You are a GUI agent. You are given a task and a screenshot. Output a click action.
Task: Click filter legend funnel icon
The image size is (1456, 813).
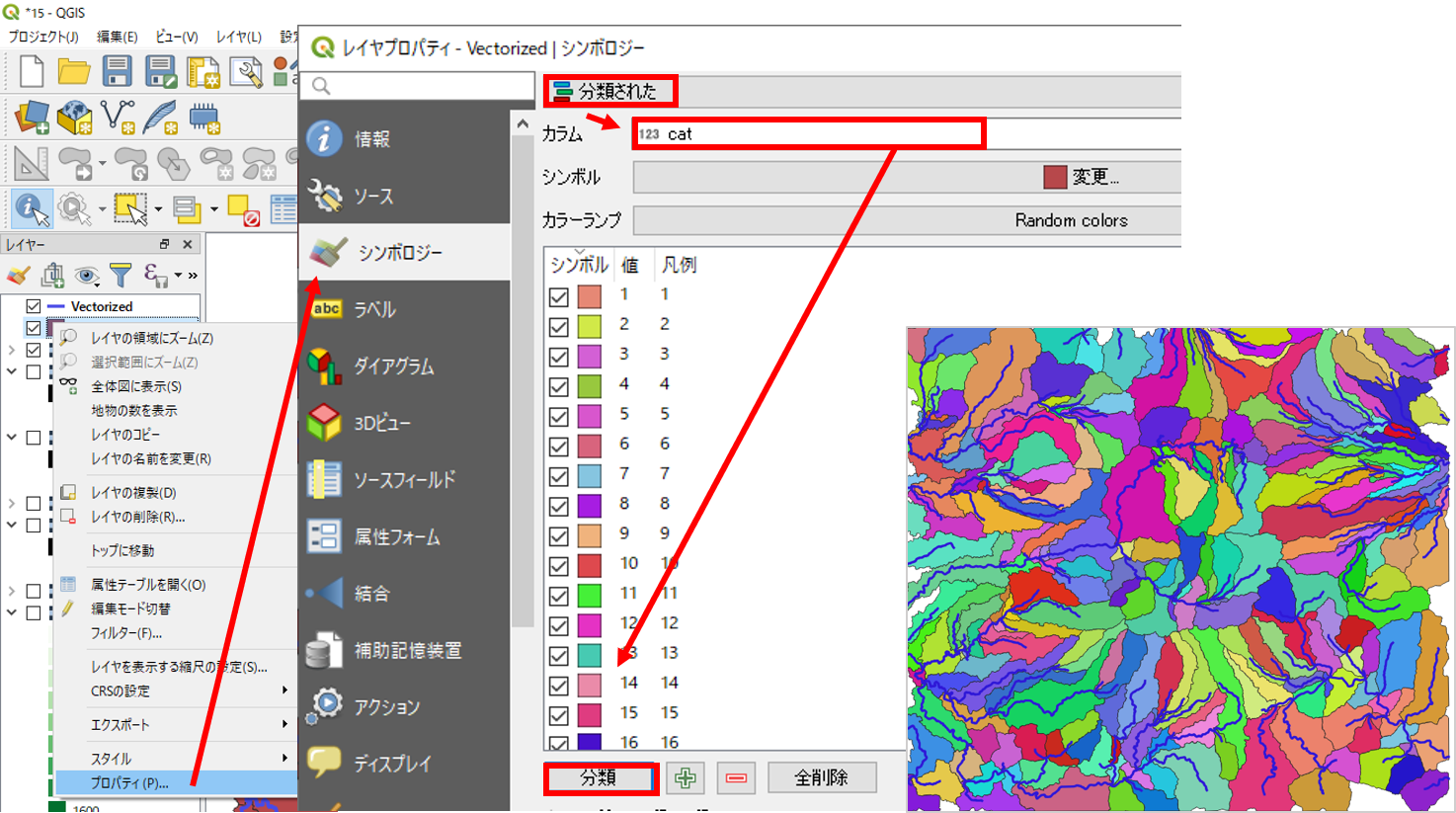point(121,275)
